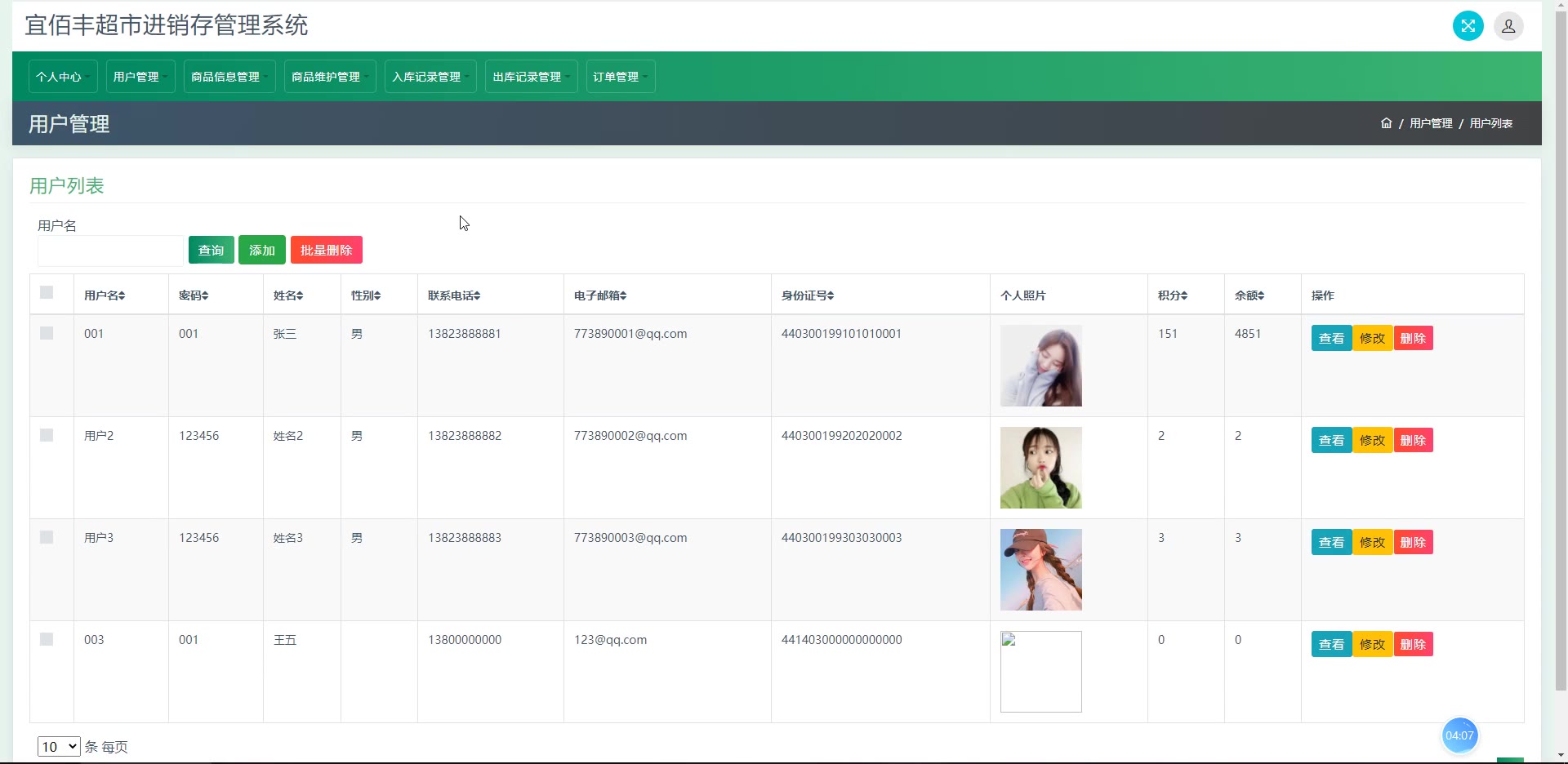Expand the 出库记录管理 menu

[532, 77]
